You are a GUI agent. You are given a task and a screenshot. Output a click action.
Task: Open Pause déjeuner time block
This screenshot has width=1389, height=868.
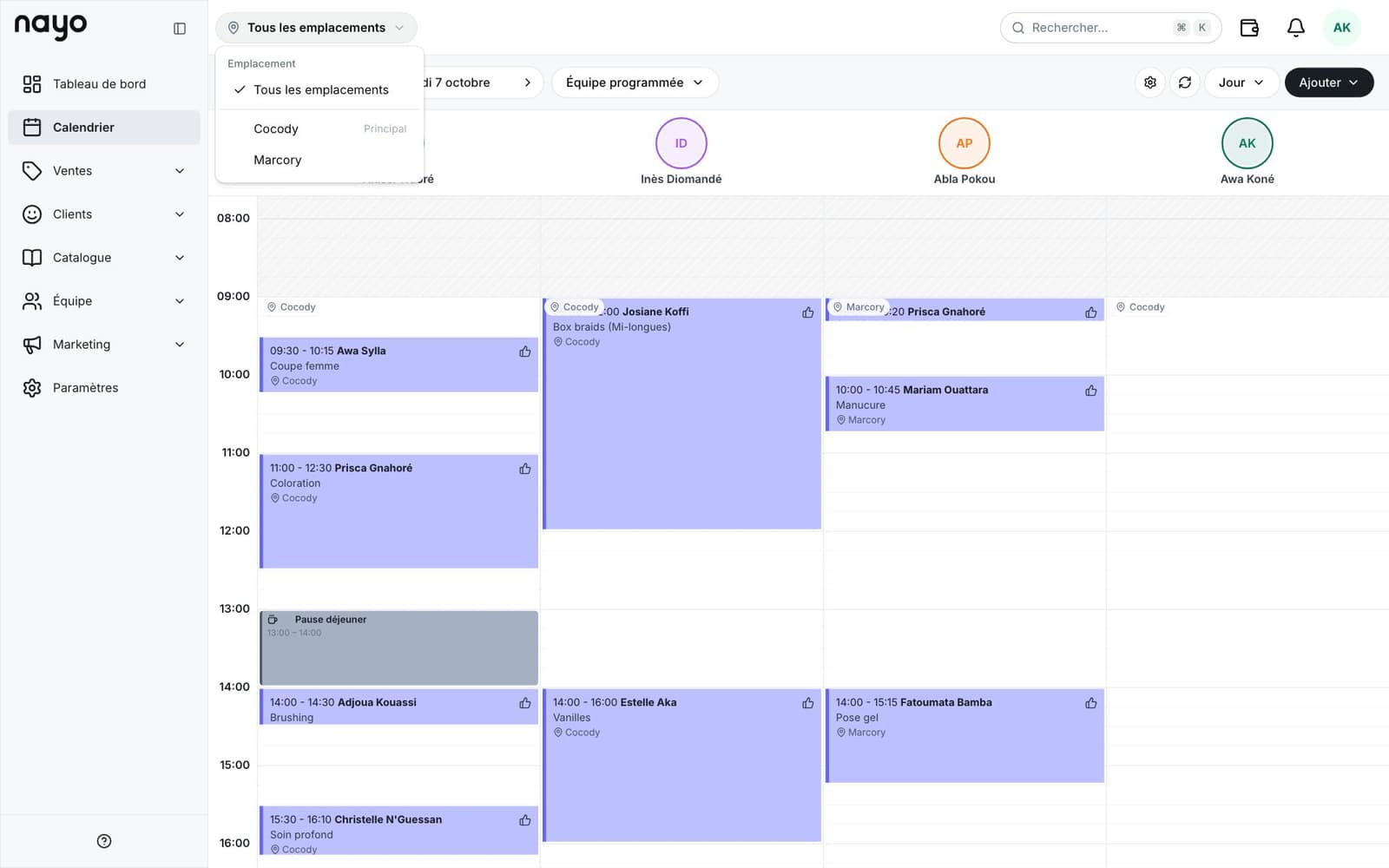coord(399,648)
